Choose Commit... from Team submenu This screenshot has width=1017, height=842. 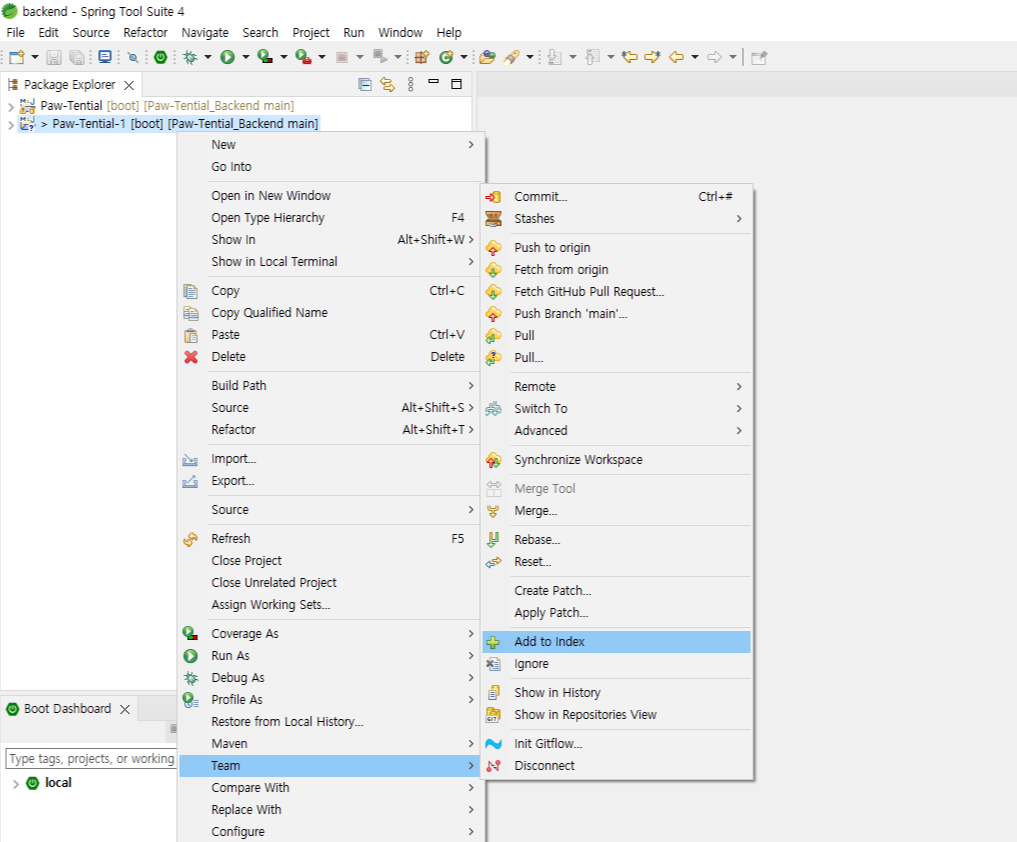pos(616,197)
